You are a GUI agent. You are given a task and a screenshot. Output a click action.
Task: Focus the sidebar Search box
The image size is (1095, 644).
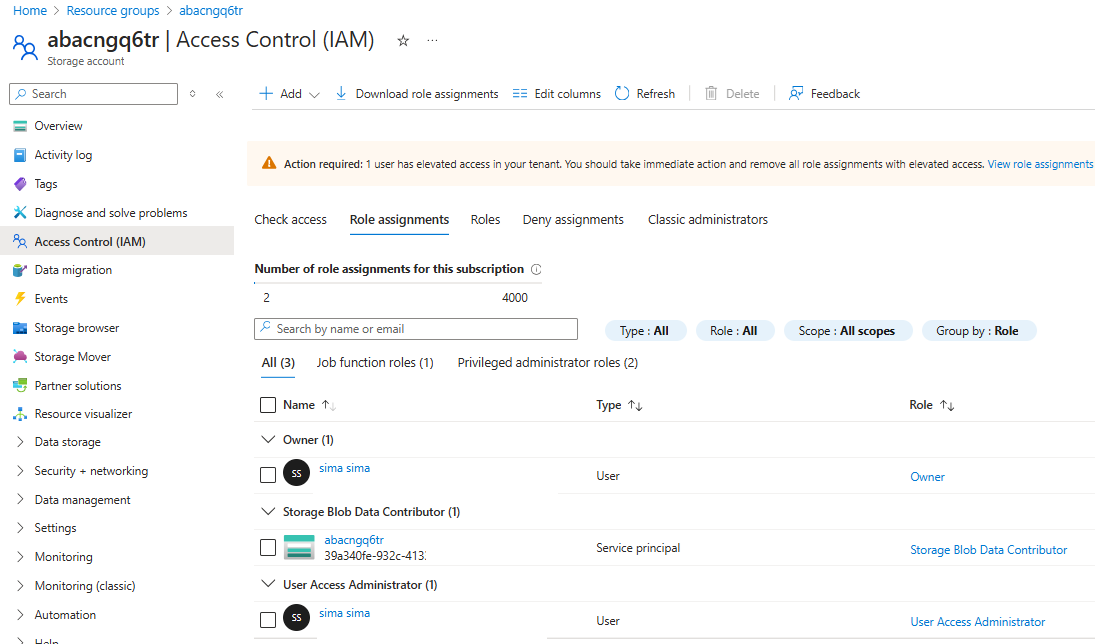pyautogui.click(x=94, y=94)
